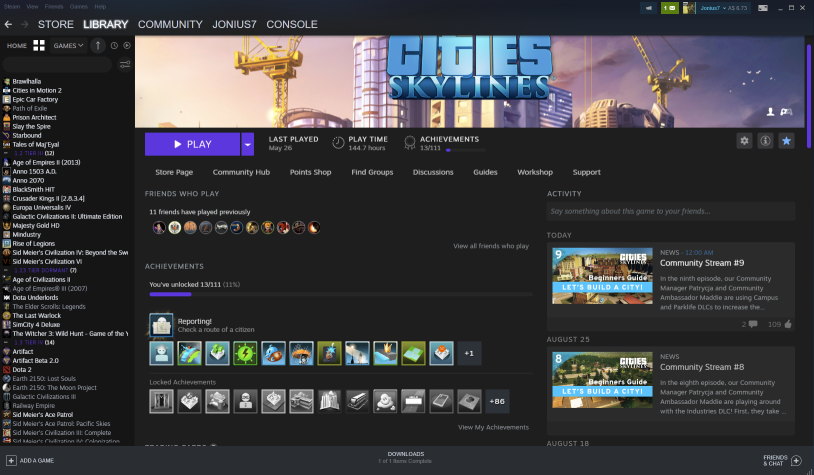This screenshot has width=814, height=475.
Task: Switch library to grid collections view
Action: pos(39,46)
